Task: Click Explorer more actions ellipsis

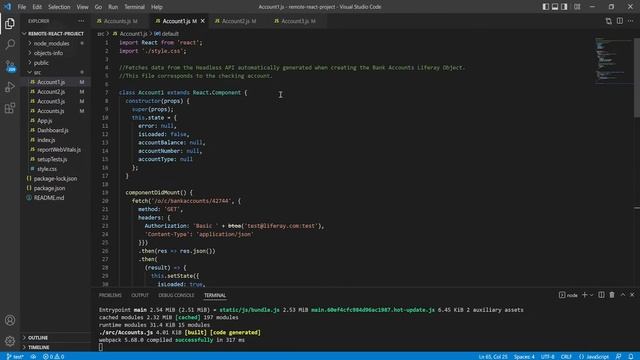Action: point(81,21)
